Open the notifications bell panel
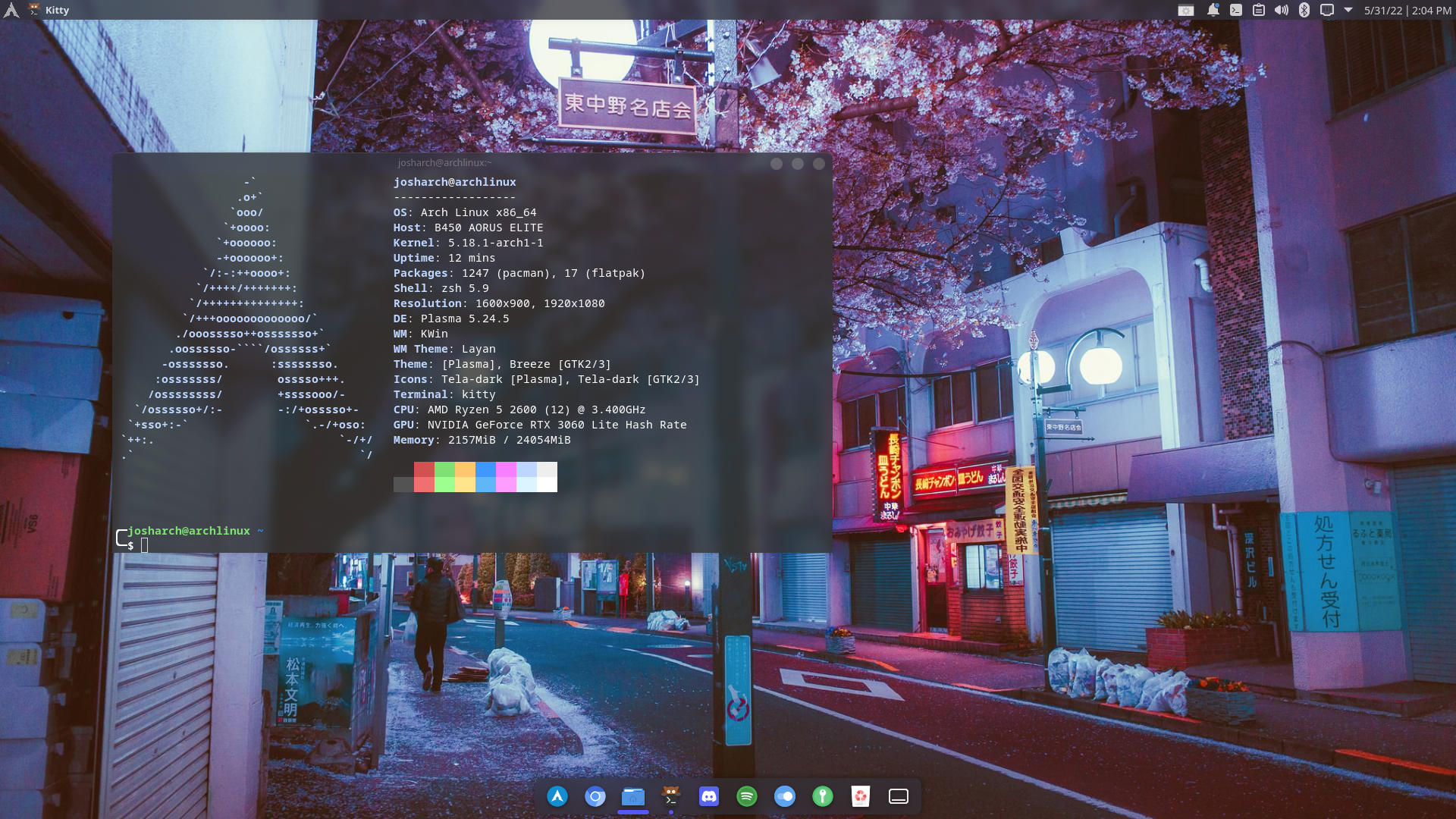 pos(1213,10)
